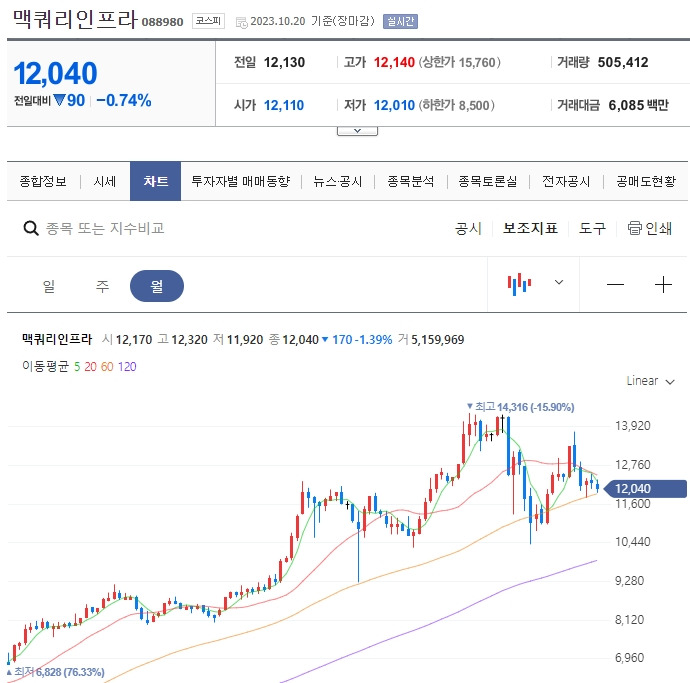Open the 도구 tools menu
This screenshot has height=683, width=690.
click(592, 228)
